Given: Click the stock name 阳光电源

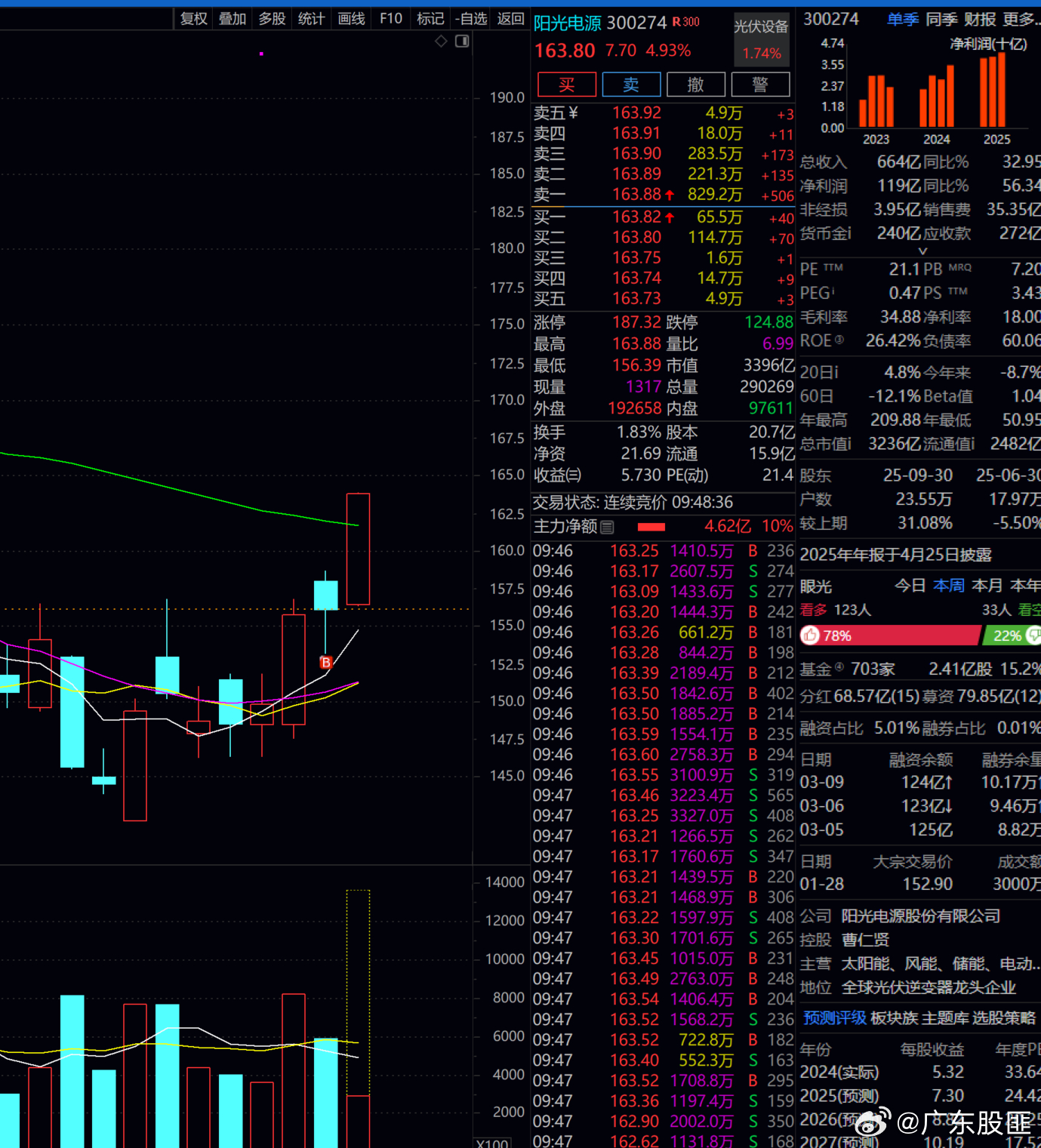Looking at the screenshot, I should tap(568, 23).
